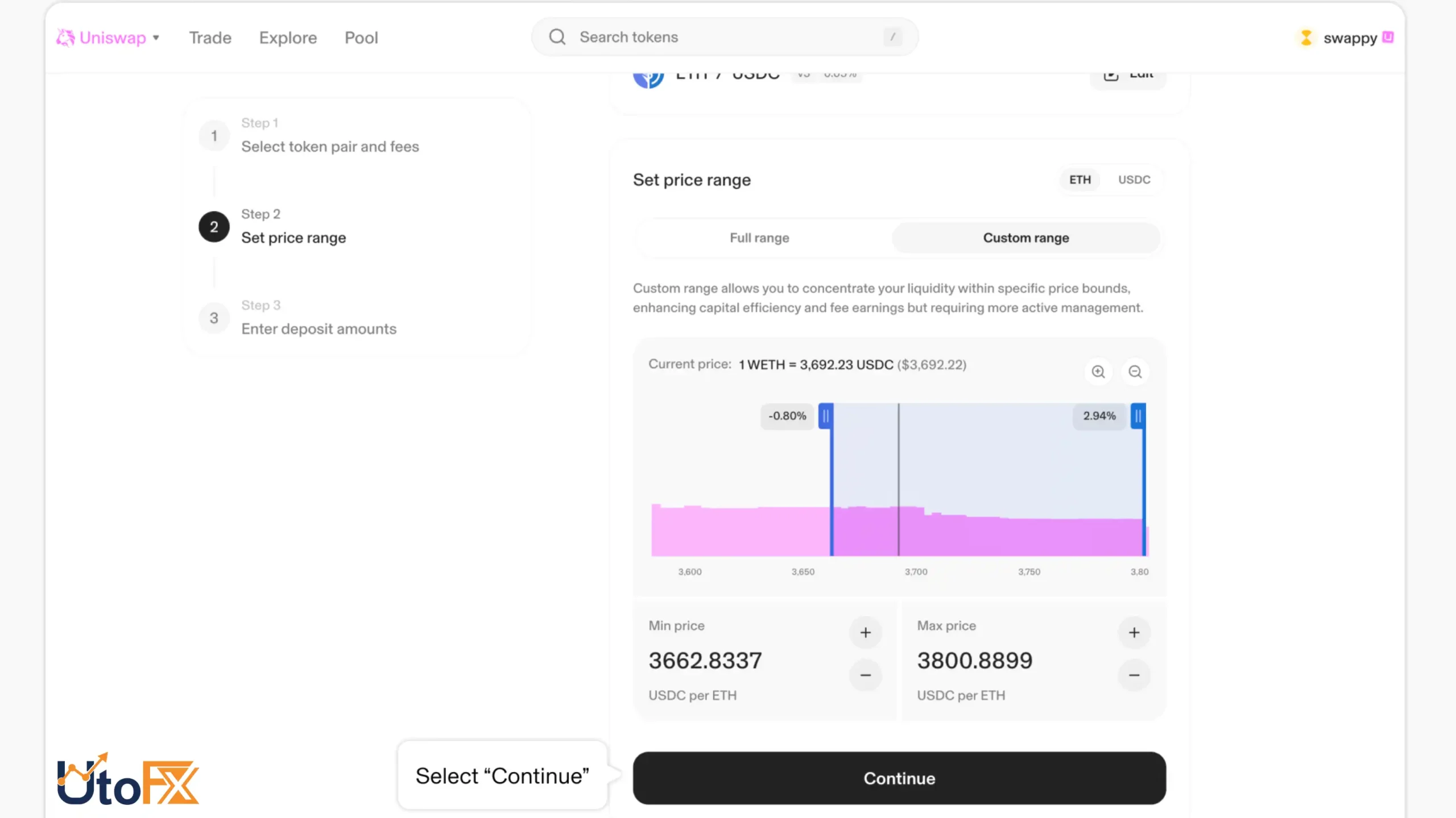Go to Step 1 Select token pair and fees
The width and height of the screenshot is (1456, 818).
(x=330, y=135)
